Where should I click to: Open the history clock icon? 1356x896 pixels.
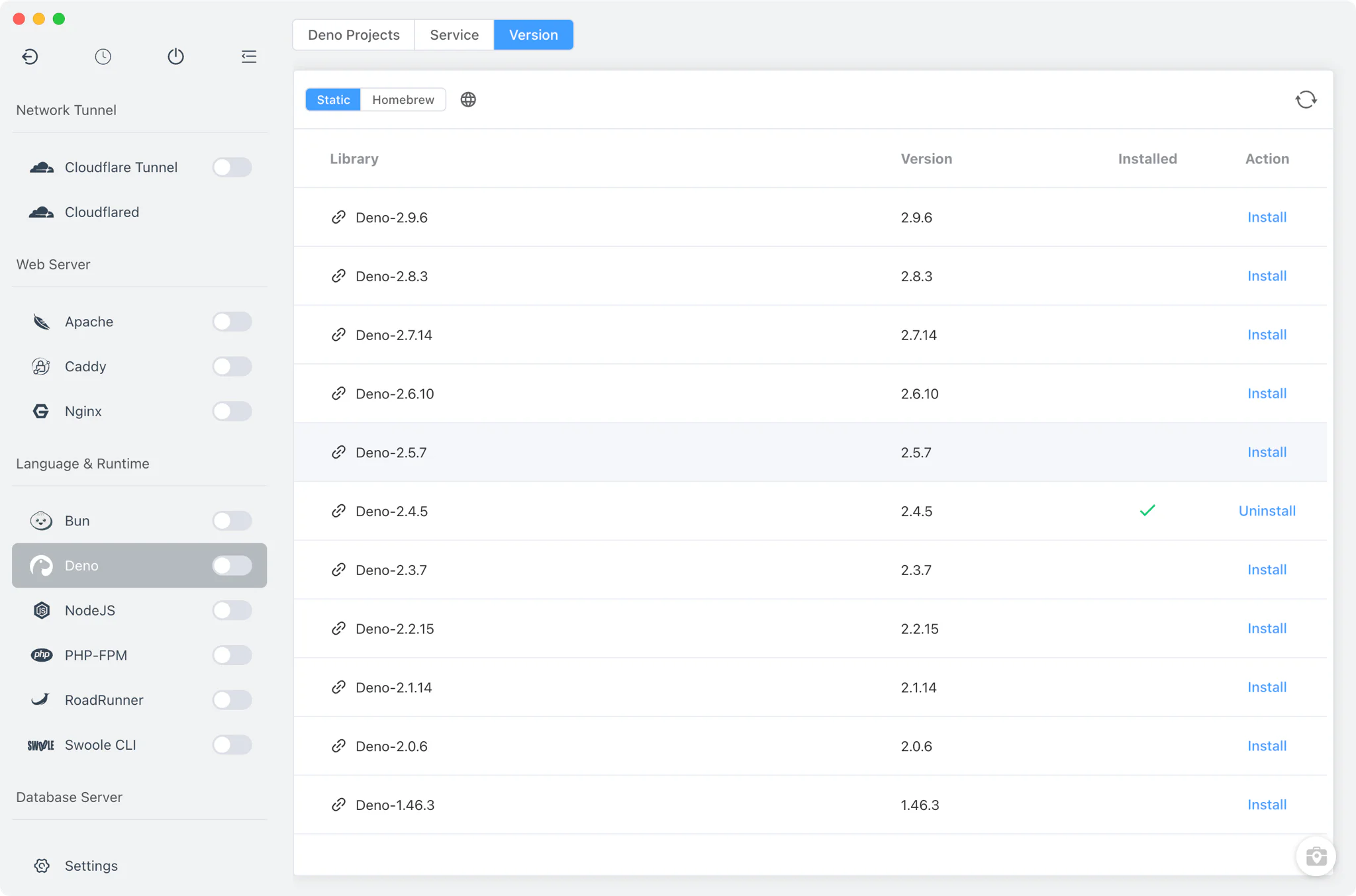point(103,57)
